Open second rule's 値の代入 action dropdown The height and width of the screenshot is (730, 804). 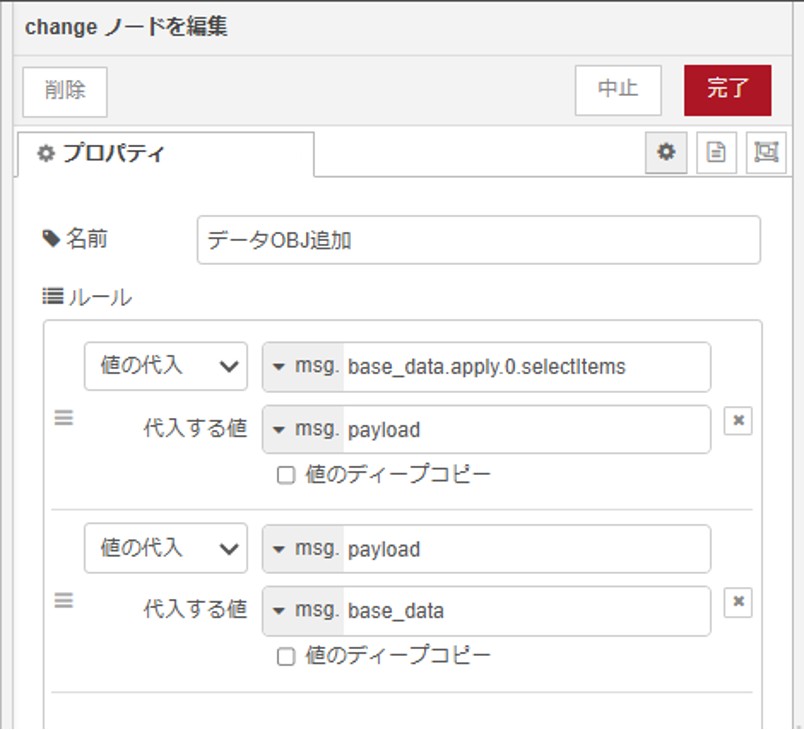pyautogui.click(x=165, y=549)
